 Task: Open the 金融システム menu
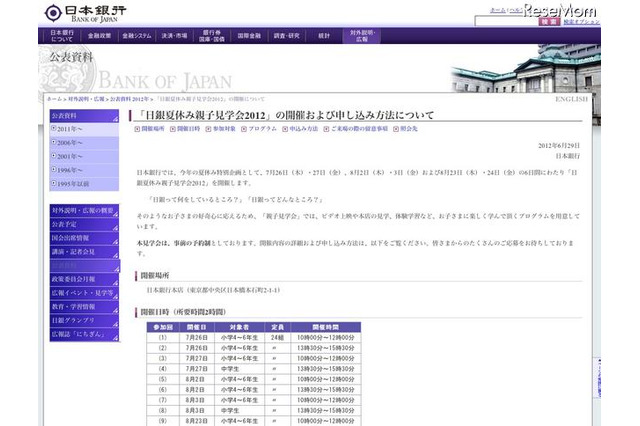coord(137,36)
